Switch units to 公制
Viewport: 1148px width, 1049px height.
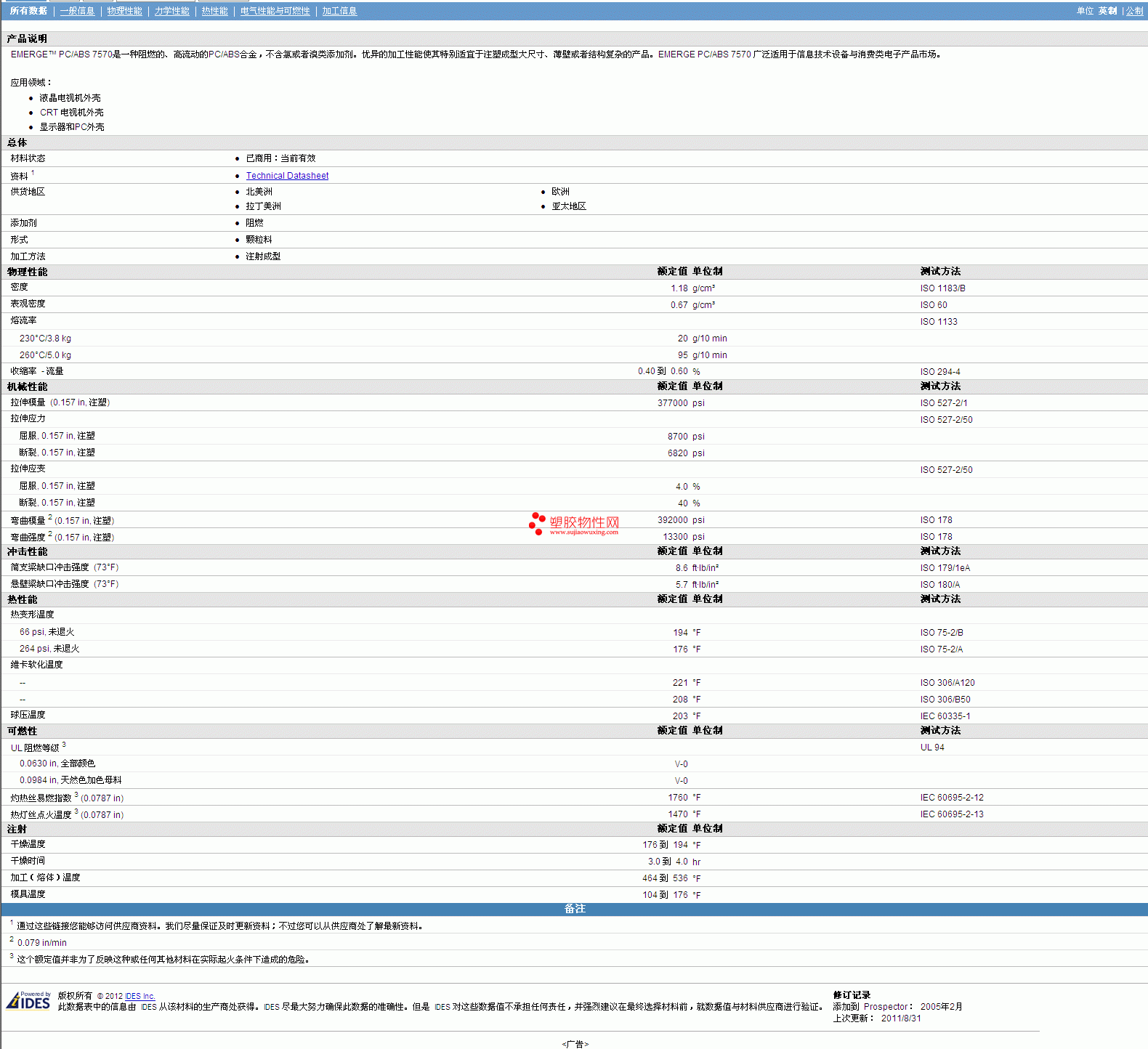click(1134, 11)
